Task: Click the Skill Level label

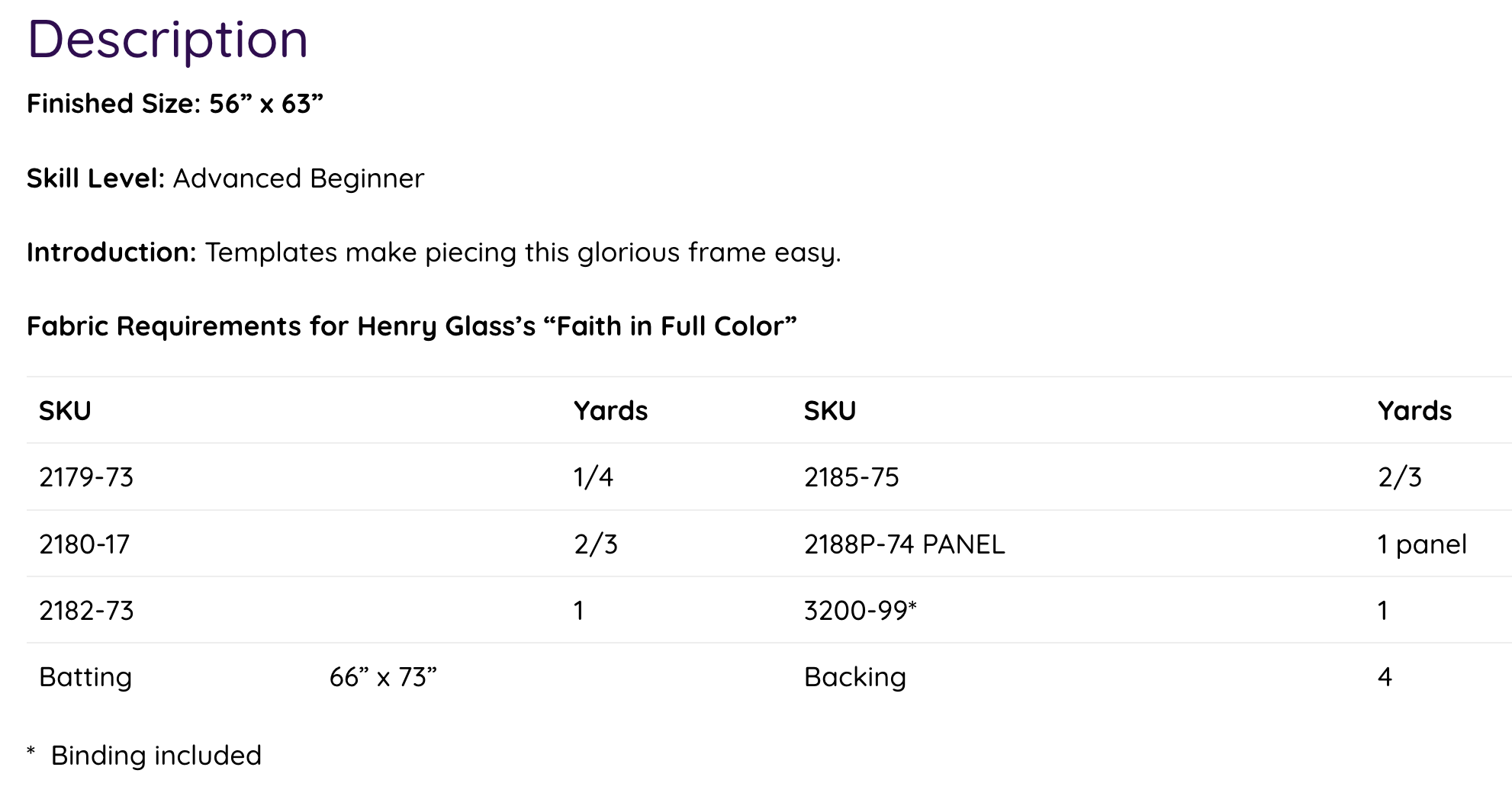Action: coord(95,178)
